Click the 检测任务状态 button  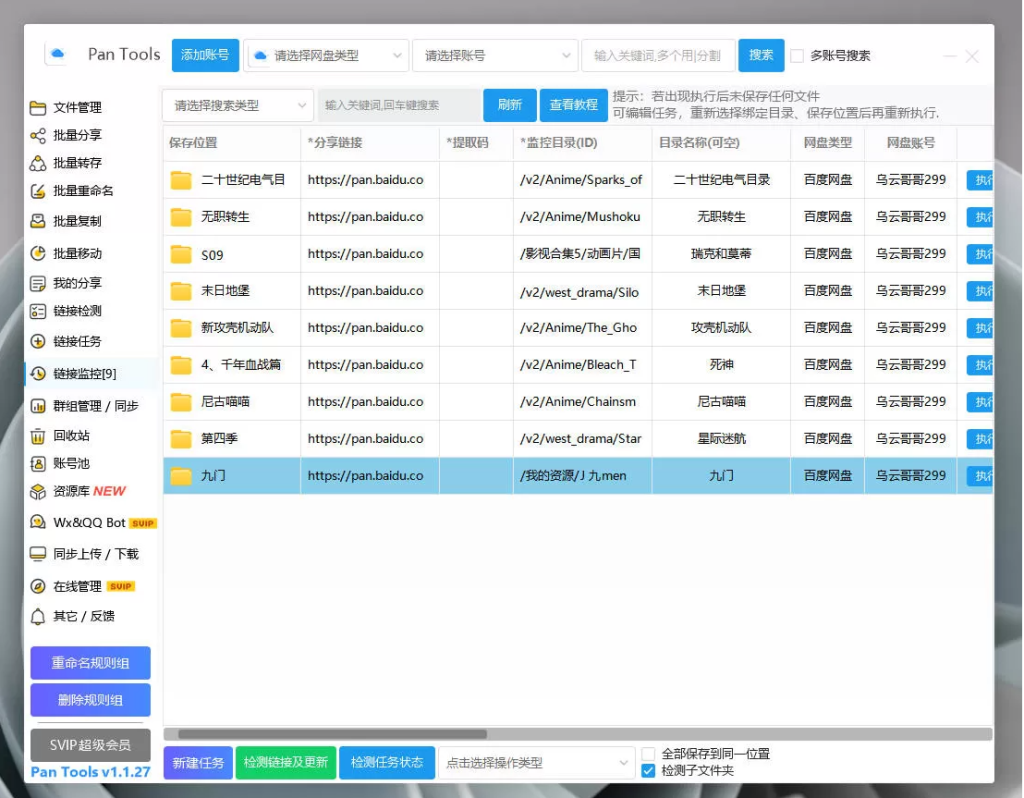387,763
